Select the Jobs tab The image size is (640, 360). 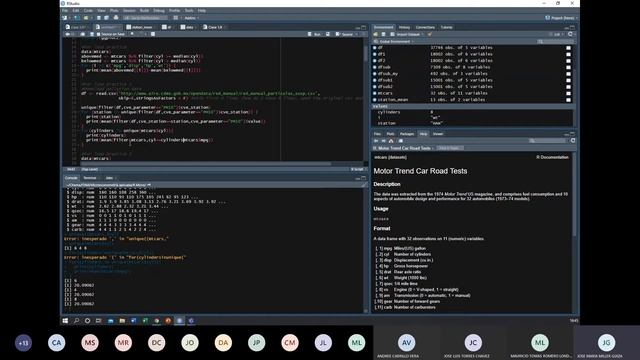pos(109,178)
